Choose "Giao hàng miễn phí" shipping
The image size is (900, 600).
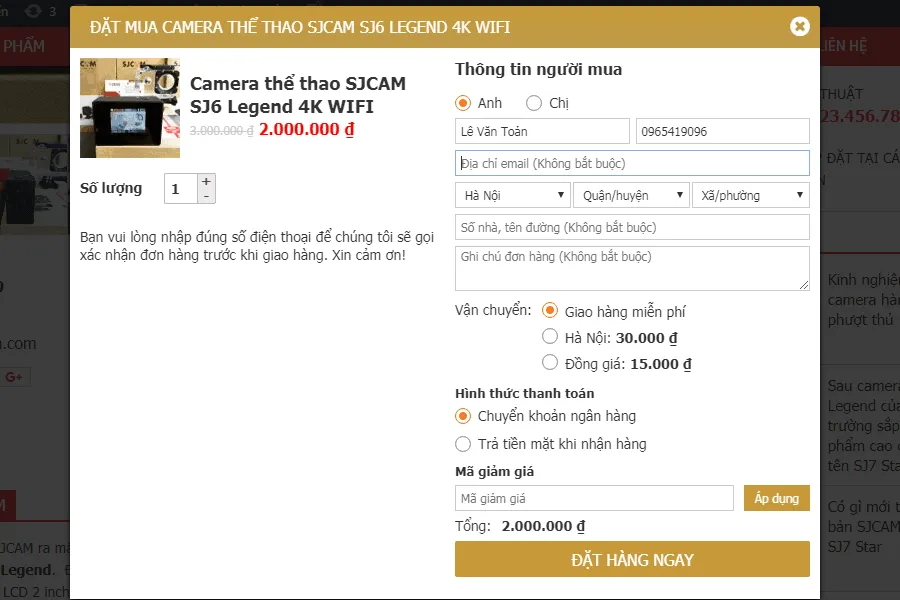click(550, 310)
